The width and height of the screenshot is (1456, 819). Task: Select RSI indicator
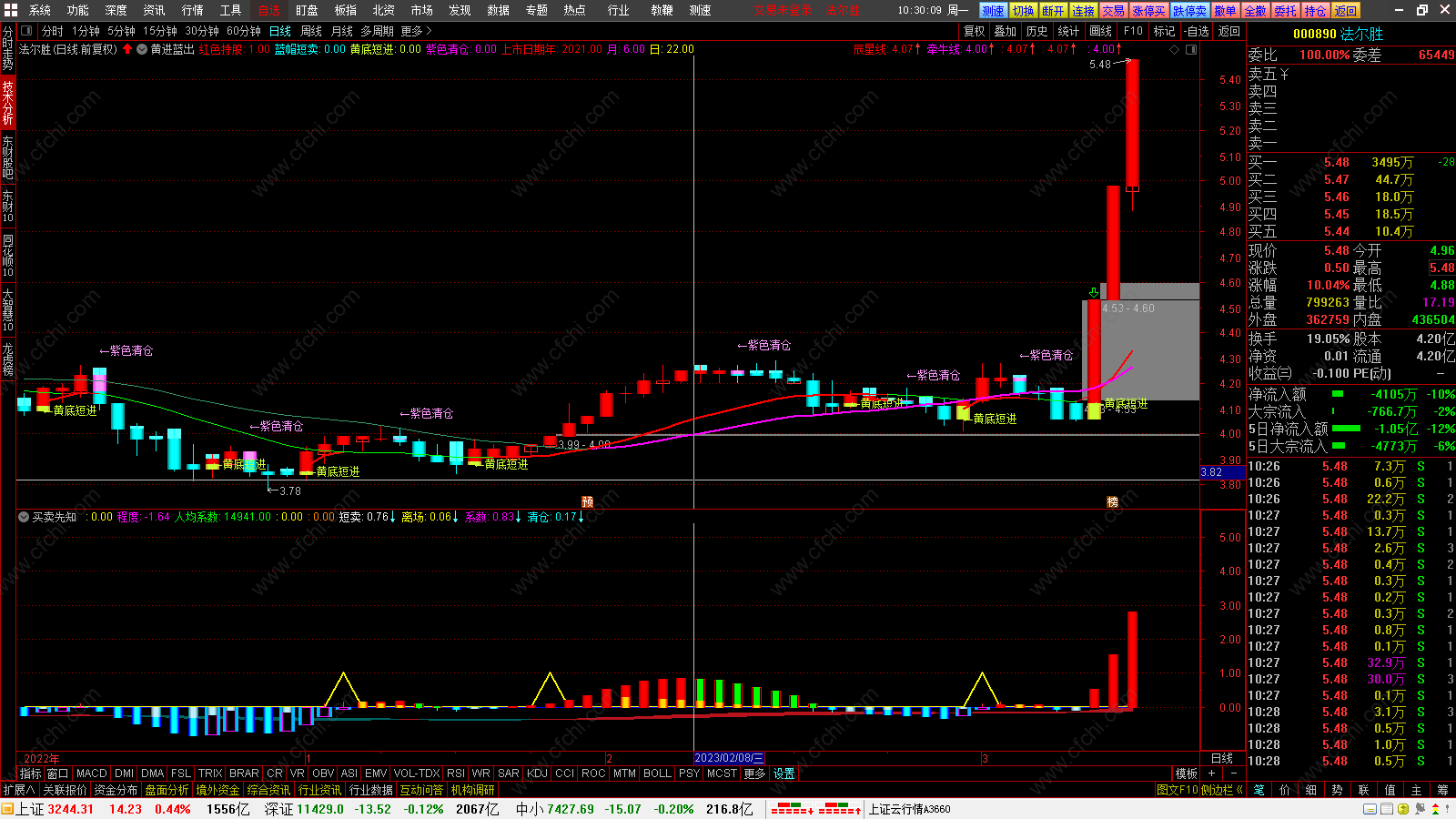[x=456, y=773]
